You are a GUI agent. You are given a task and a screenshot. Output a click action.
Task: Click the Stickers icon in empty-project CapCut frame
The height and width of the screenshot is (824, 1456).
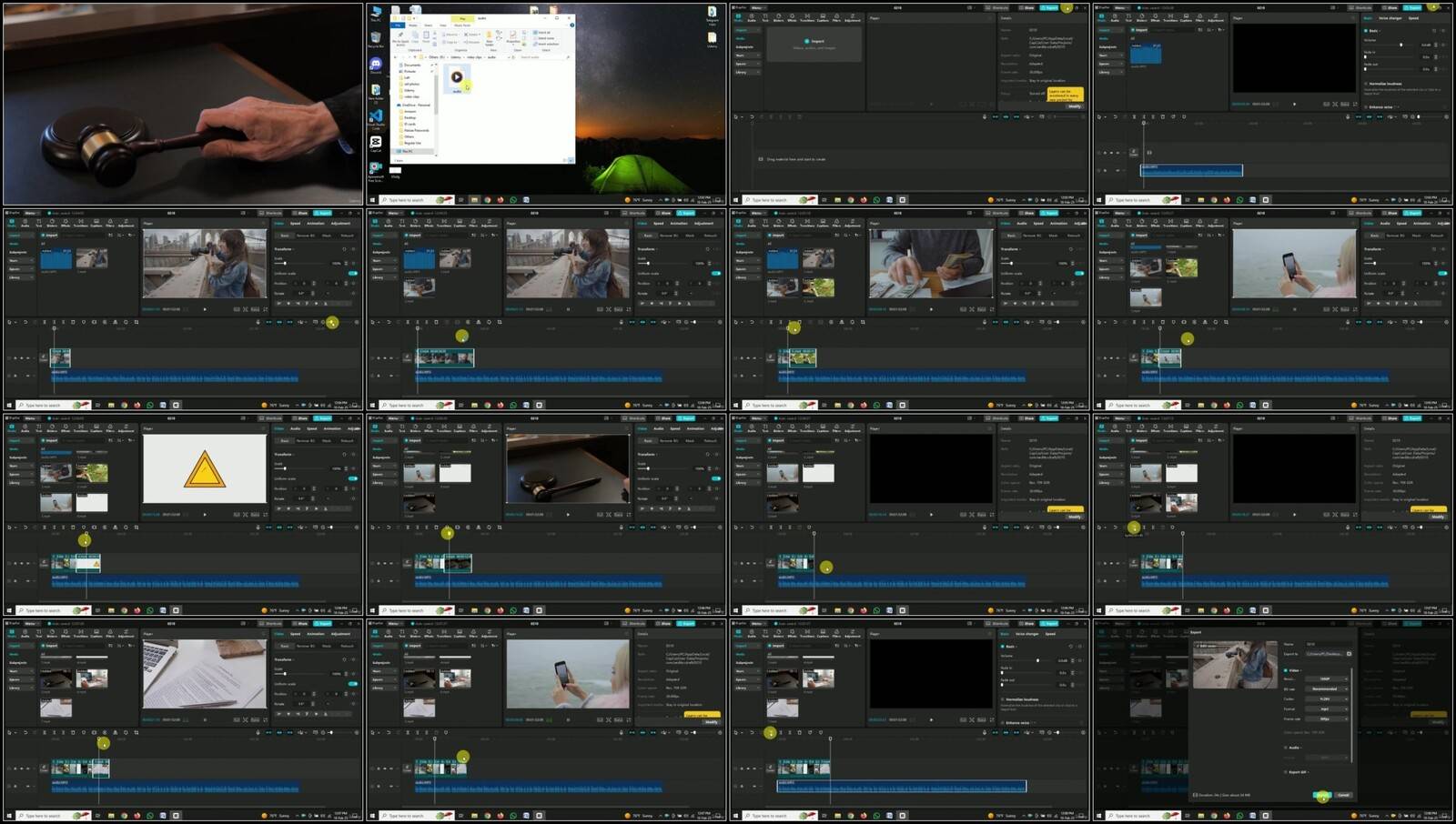tap(778, 17)
